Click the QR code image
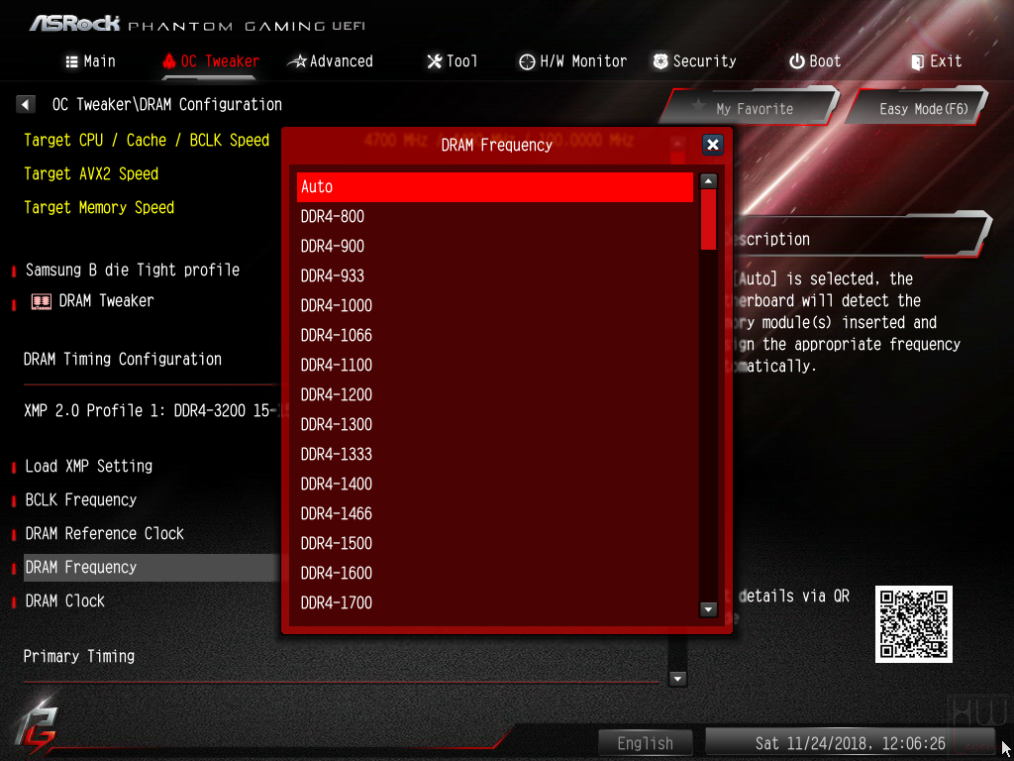The image size is (1014, 761). click(913, 624)
